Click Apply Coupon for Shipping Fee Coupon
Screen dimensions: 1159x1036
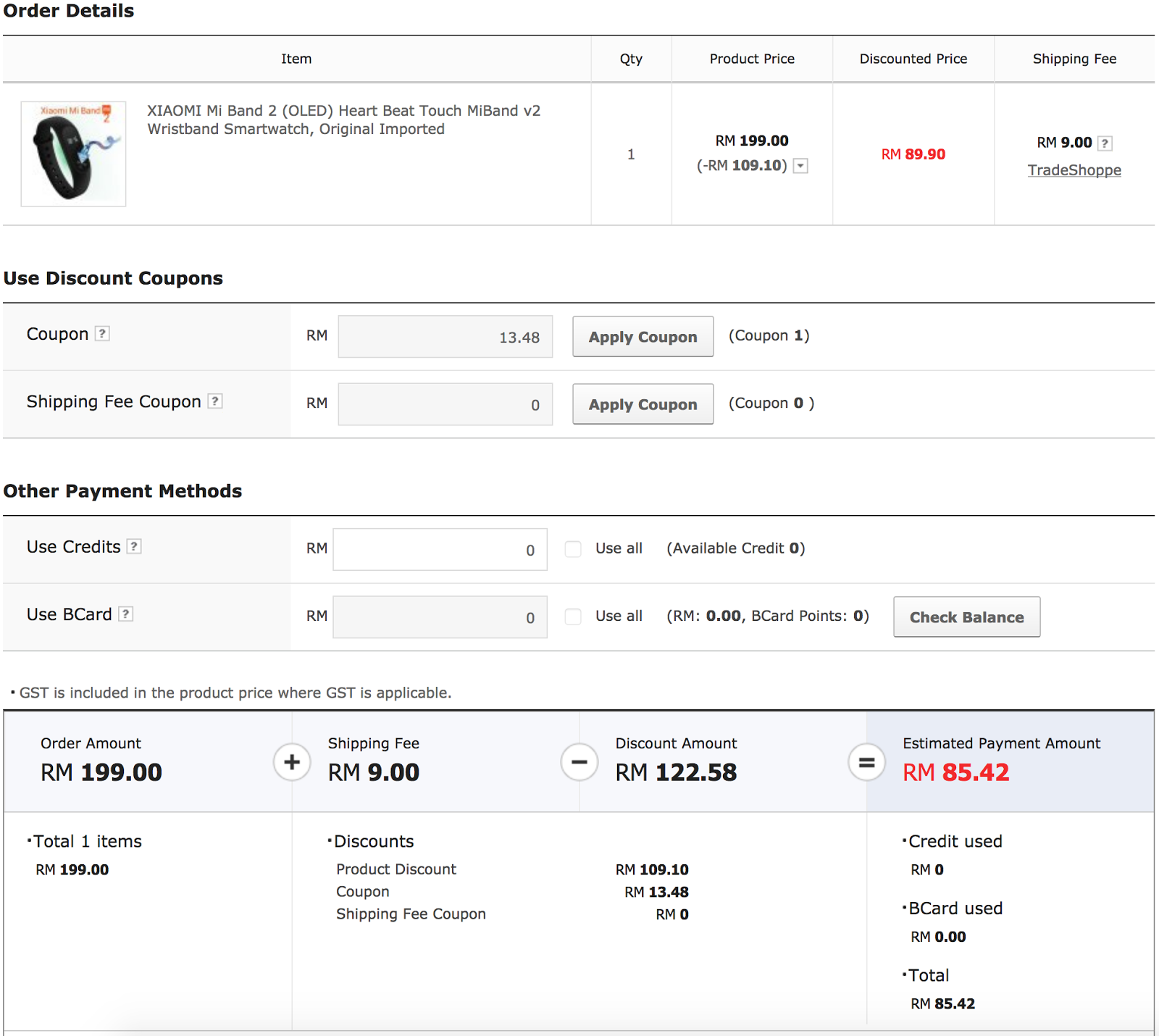coord(643,404)
